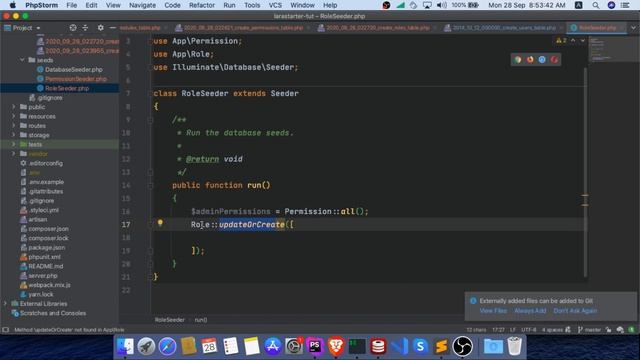Open the VCS menu
The height and width of the screenshot is (360, 640).
(275, 5)
